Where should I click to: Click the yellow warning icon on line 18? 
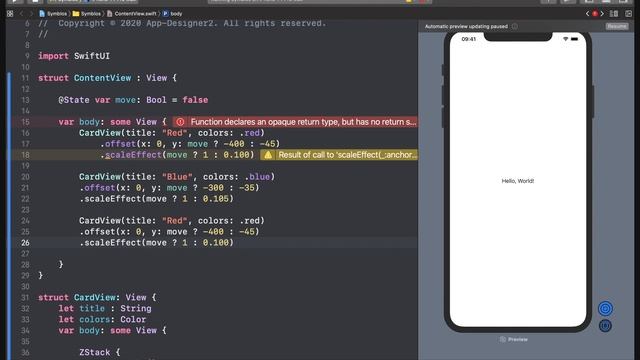pos(268,155)
